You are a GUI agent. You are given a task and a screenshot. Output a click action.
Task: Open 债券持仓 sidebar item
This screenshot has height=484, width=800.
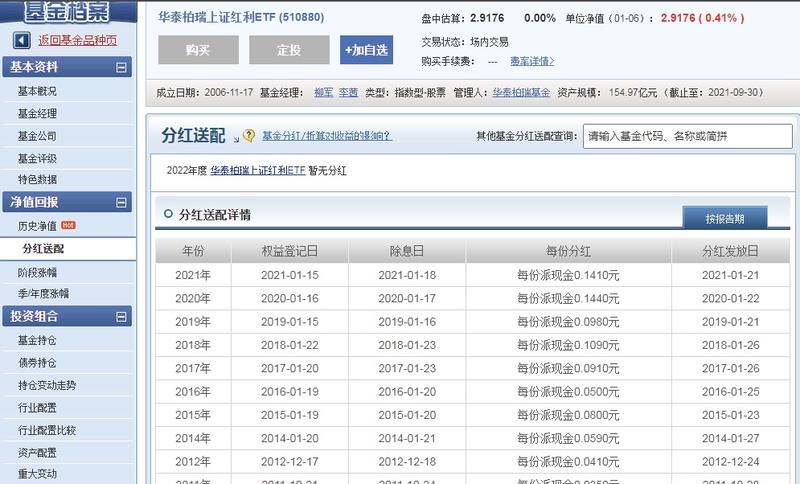(37, 363)
